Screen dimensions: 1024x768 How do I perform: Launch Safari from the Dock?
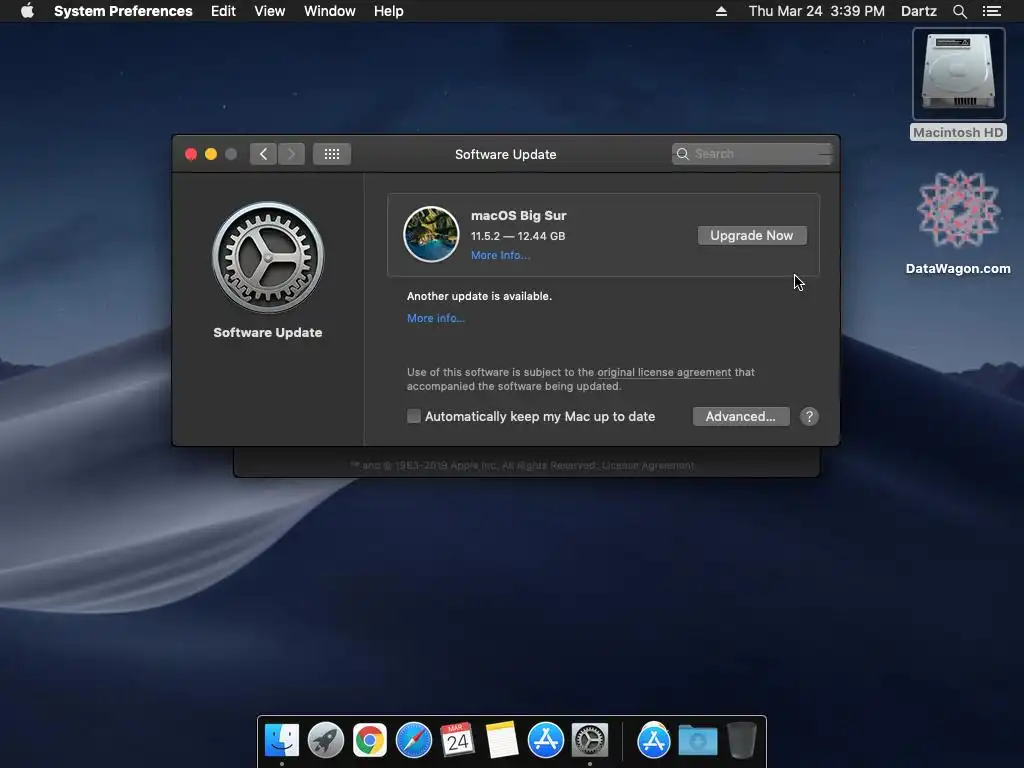413,741
